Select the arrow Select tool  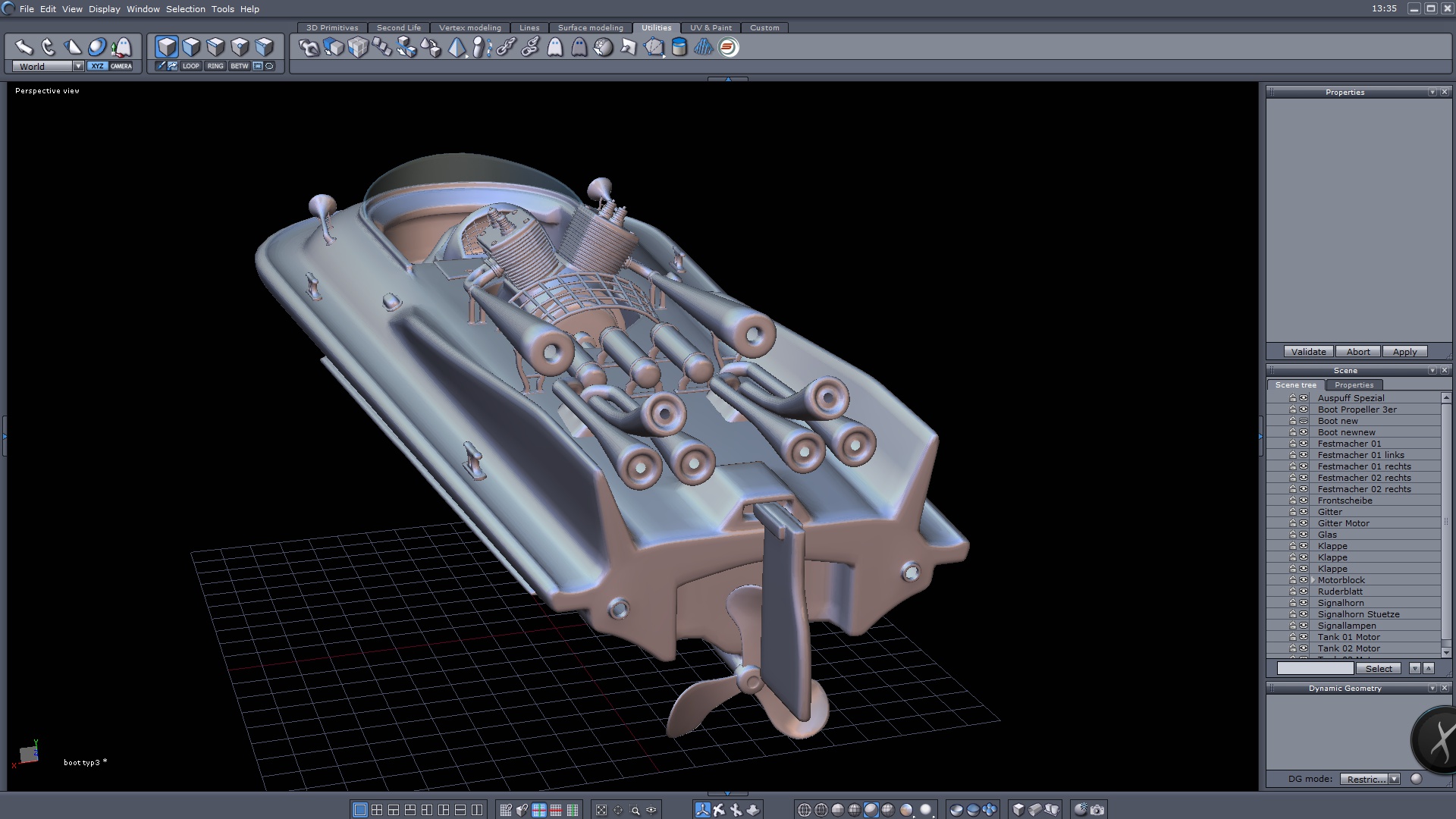(24, 47)
